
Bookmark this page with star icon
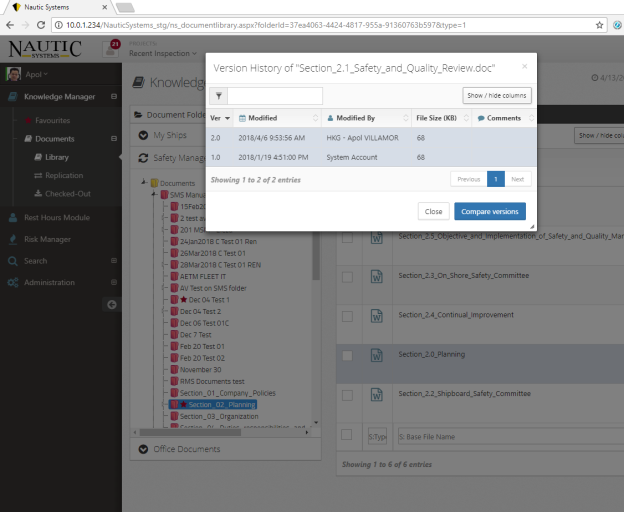tap(599, 24)
